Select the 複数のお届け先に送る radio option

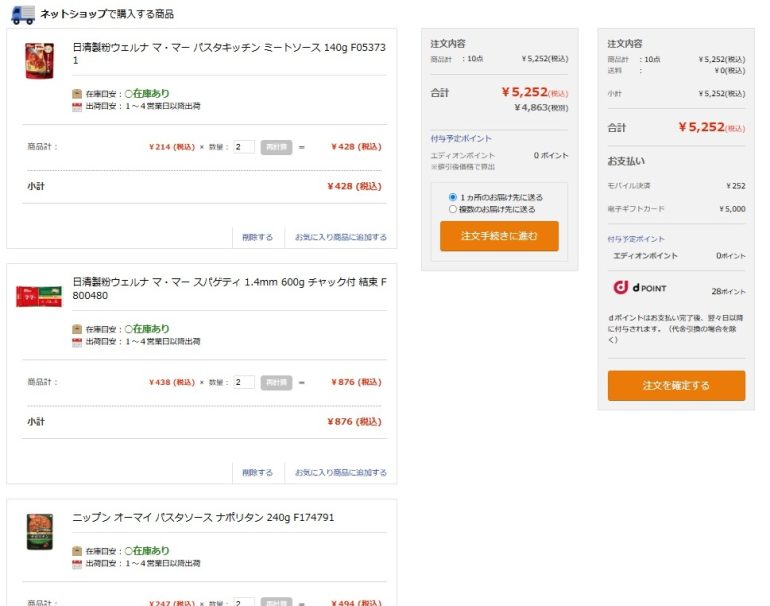(453, 209)
